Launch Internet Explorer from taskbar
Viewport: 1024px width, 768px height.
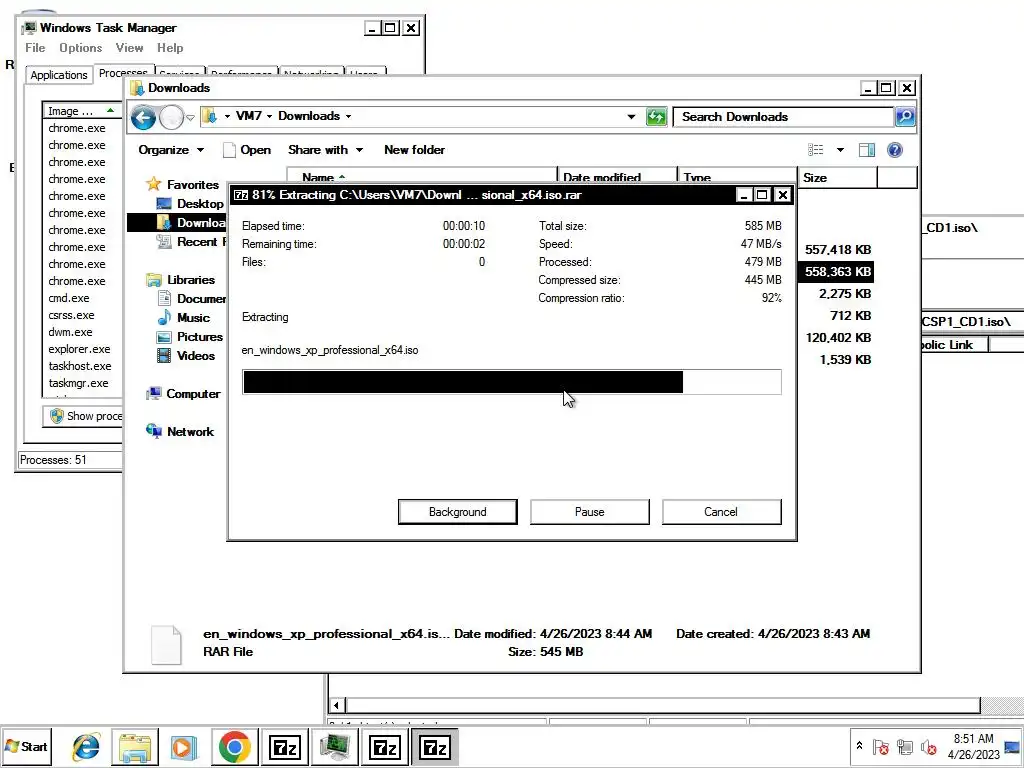pos(86,747)
